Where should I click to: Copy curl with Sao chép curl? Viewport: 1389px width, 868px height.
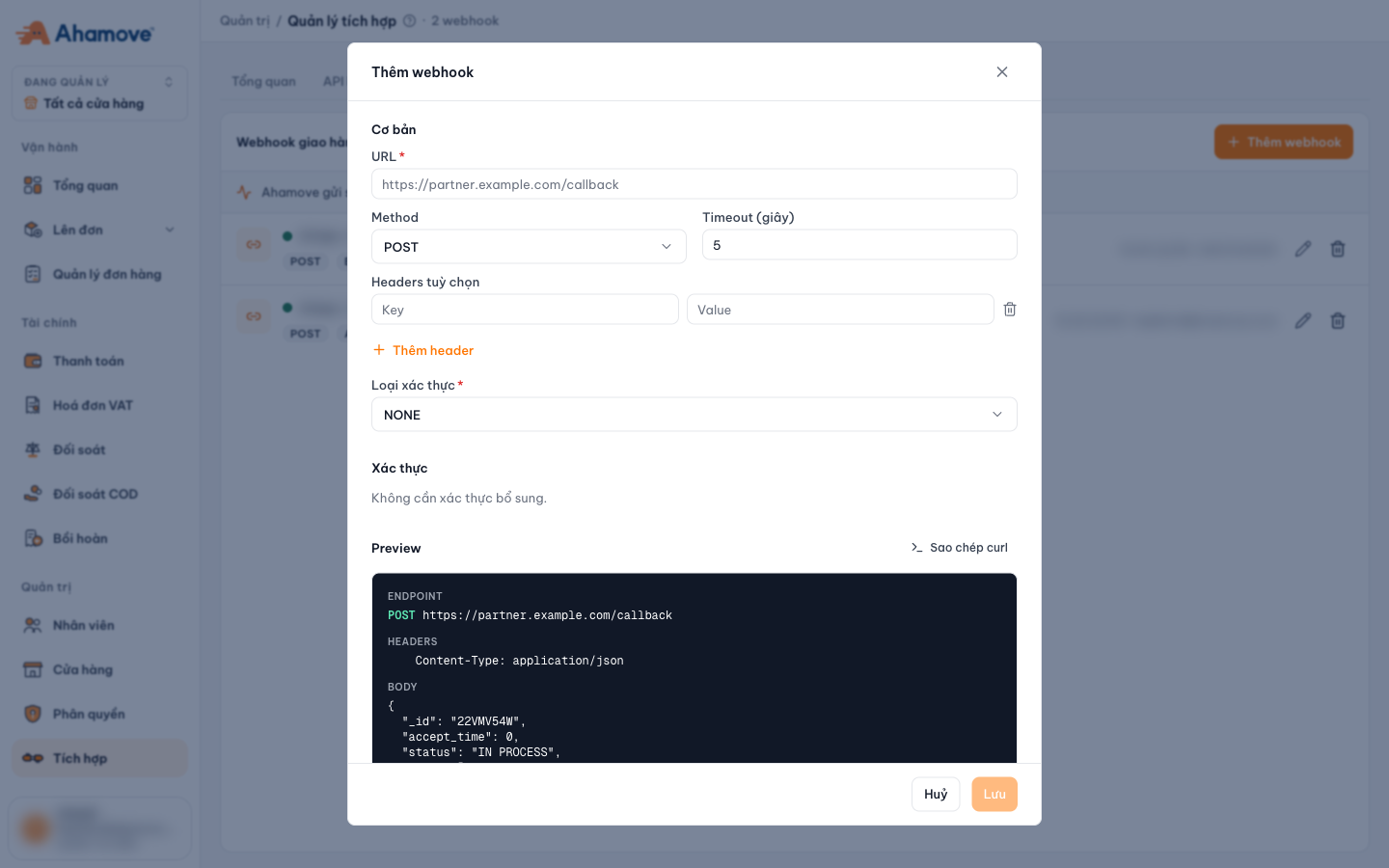click(960, 548)
